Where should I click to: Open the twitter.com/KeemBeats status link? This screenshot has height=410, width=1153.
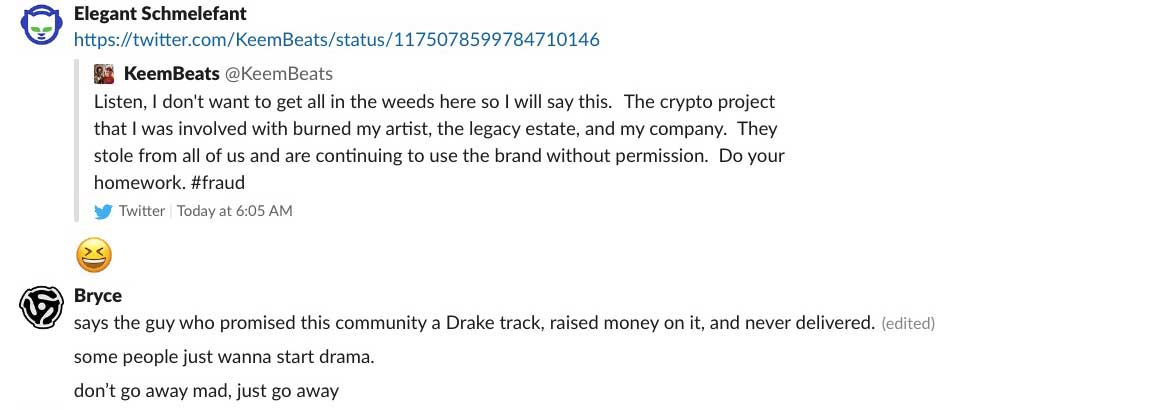click(x=337, y=40)
